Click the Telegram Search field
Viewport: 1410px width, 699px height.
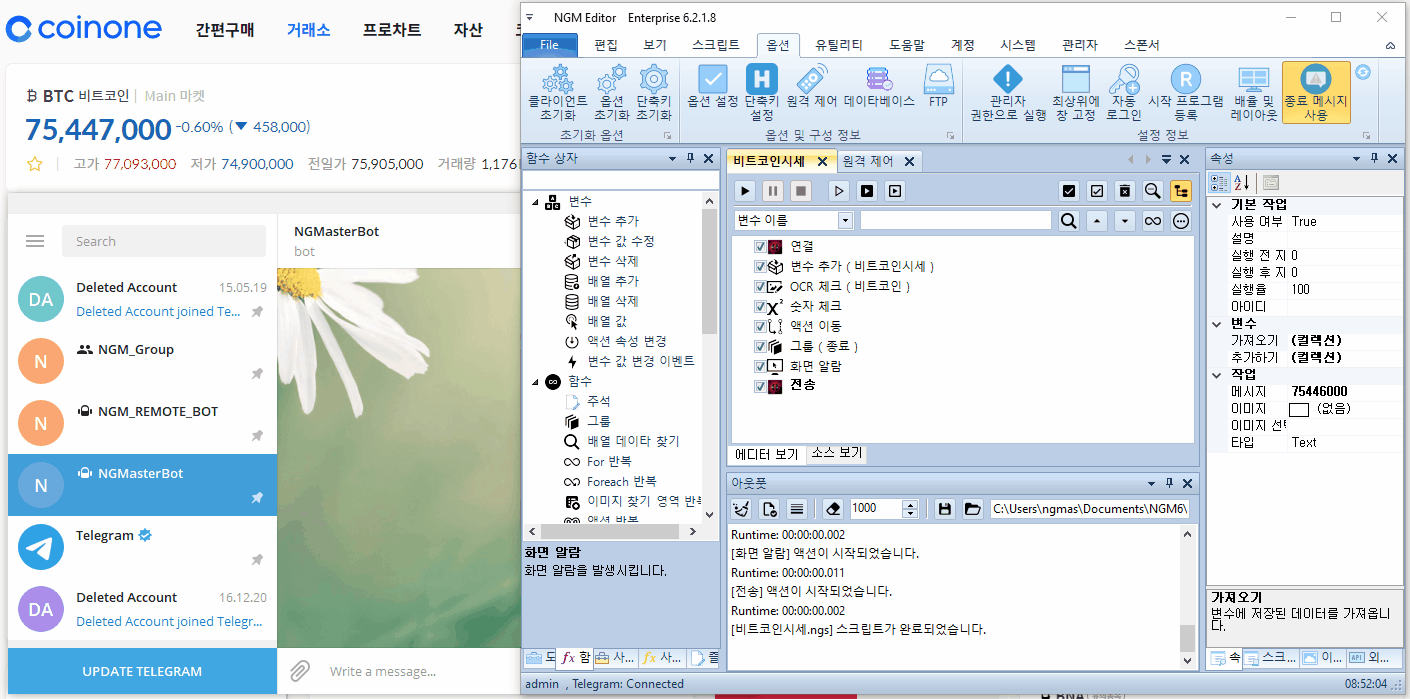164,241
